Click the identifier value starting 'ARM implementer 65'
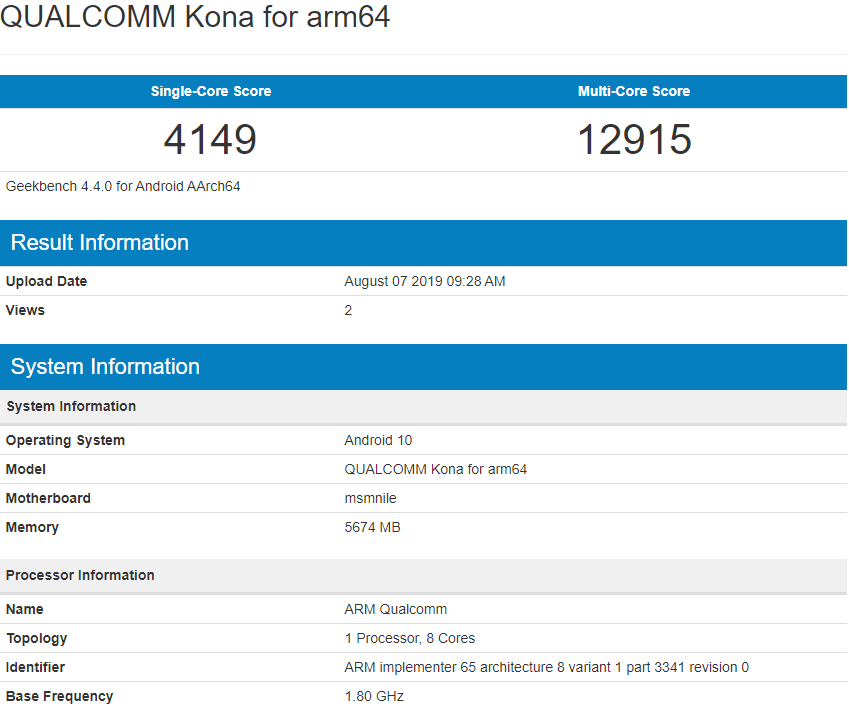Viewport: 849px width, 716px height. pos(546,667)
